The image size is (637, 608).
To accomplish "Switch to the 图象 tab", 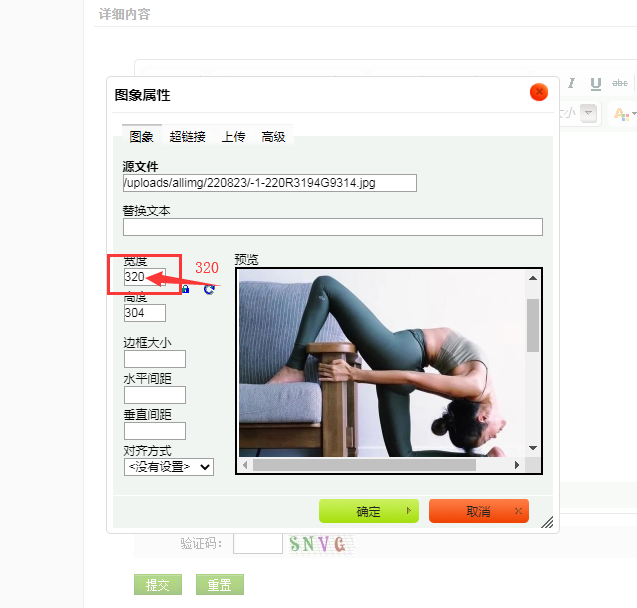I will tap(141, 136).
